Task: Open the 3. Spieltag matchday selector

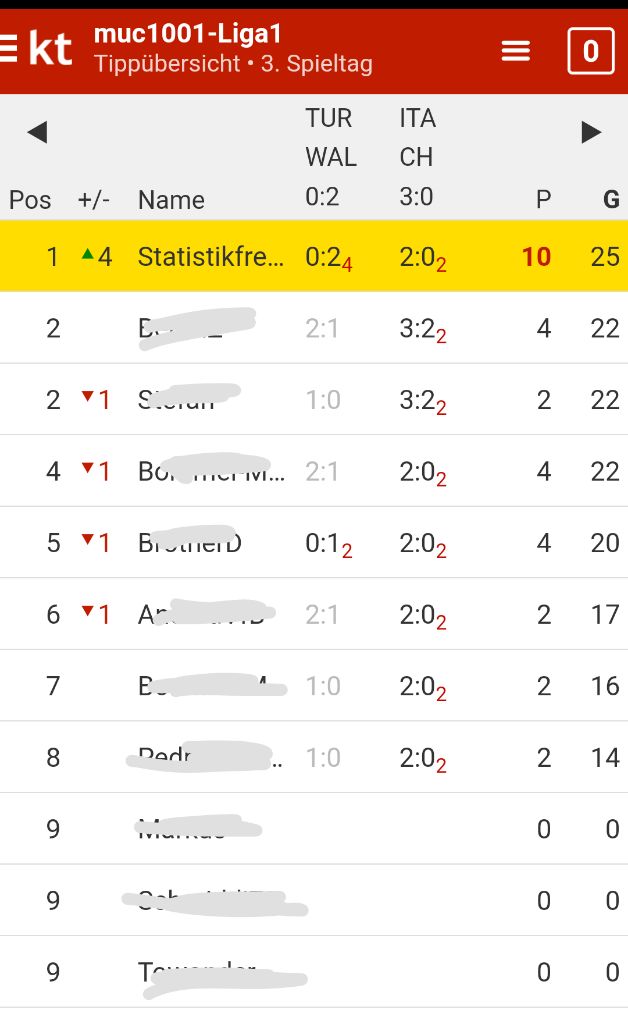Action: coord(316,65)
